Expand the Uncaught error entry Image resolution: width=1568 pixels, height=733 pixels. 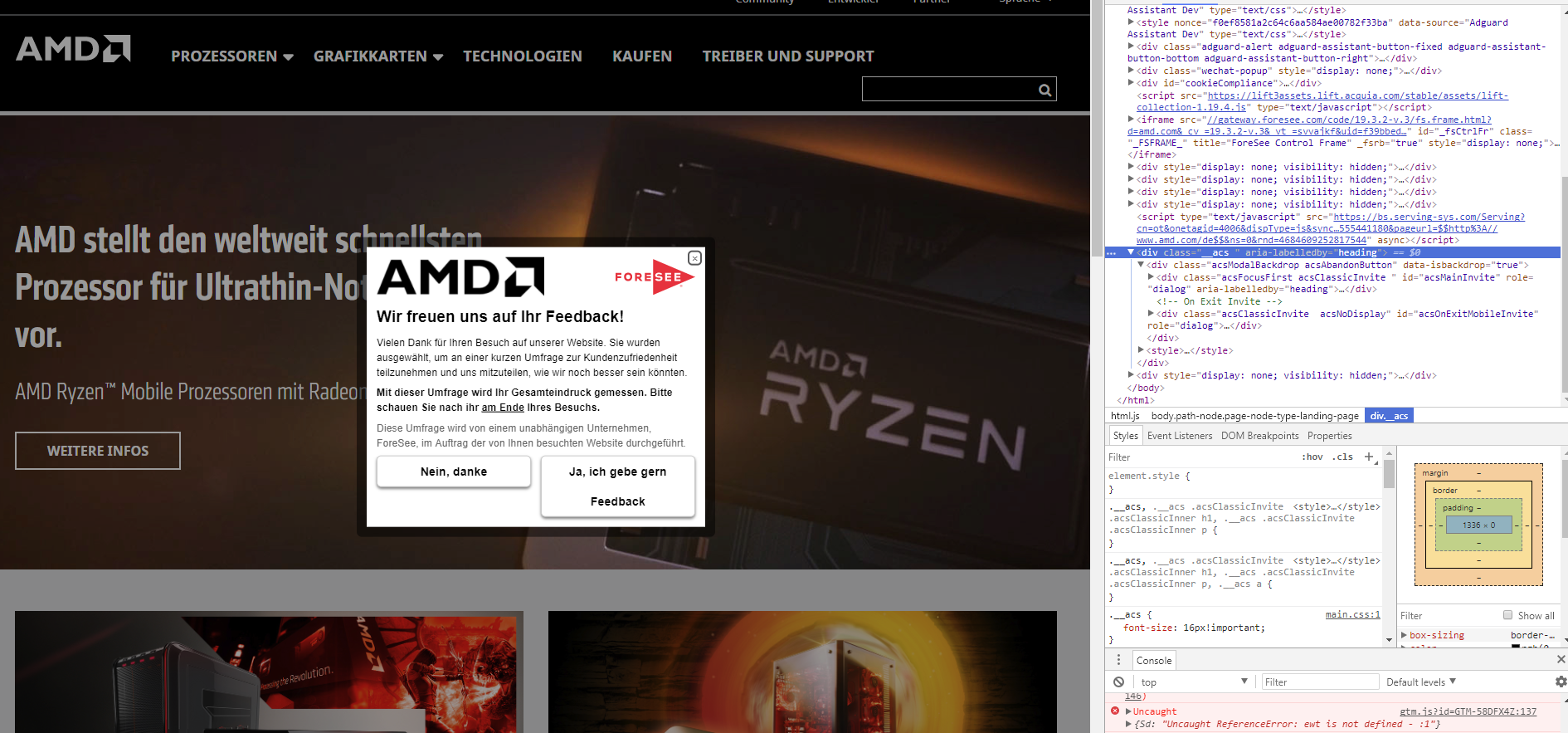(x=1128, y=711)
